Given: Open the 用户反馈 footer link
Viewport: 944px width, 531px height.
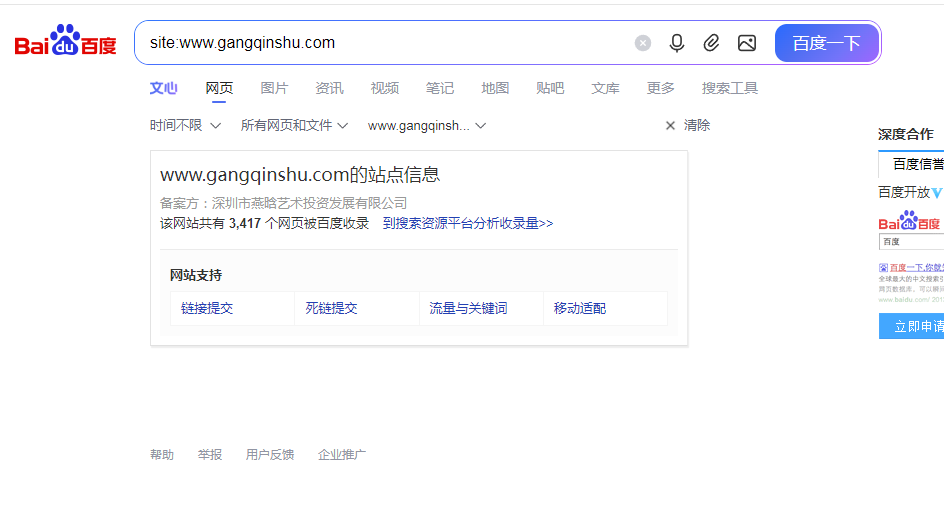Looking at the screenshot, I should [270, 455].
